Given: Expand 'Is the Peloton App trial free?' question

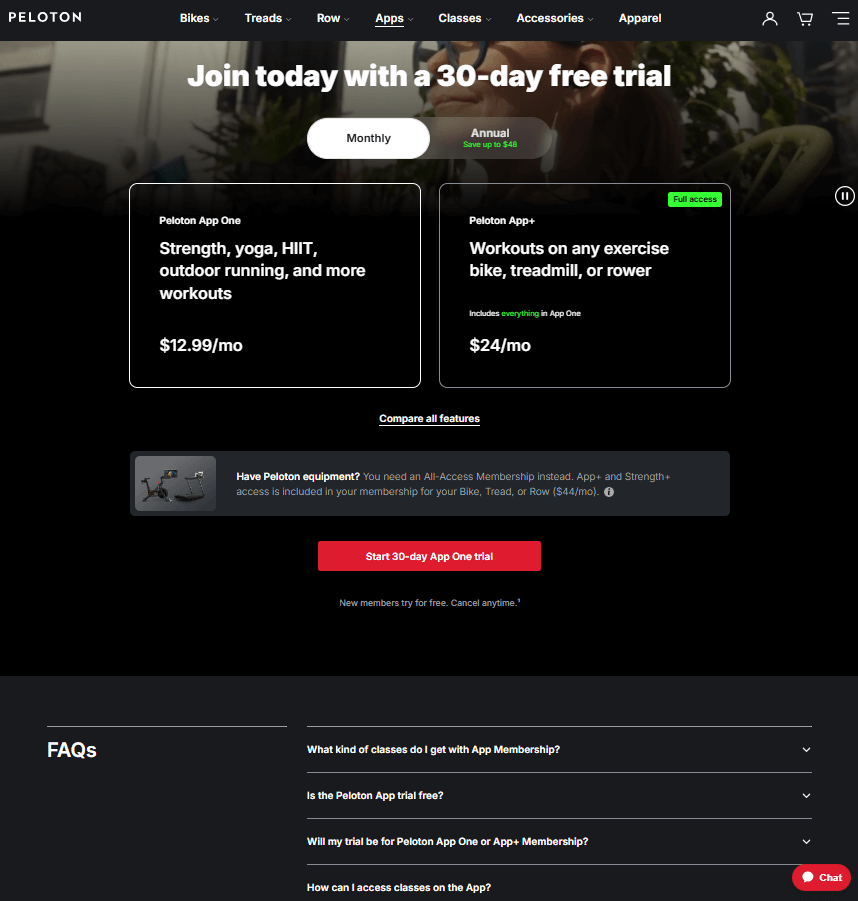Looking at the screenshot, I should coord(559,795).
